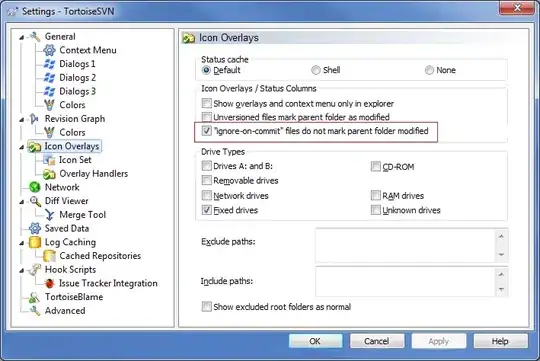Viewport: 540px width, 361px height.
Task: Click the Merge Tool icon
Action: [x=49, y=215]
